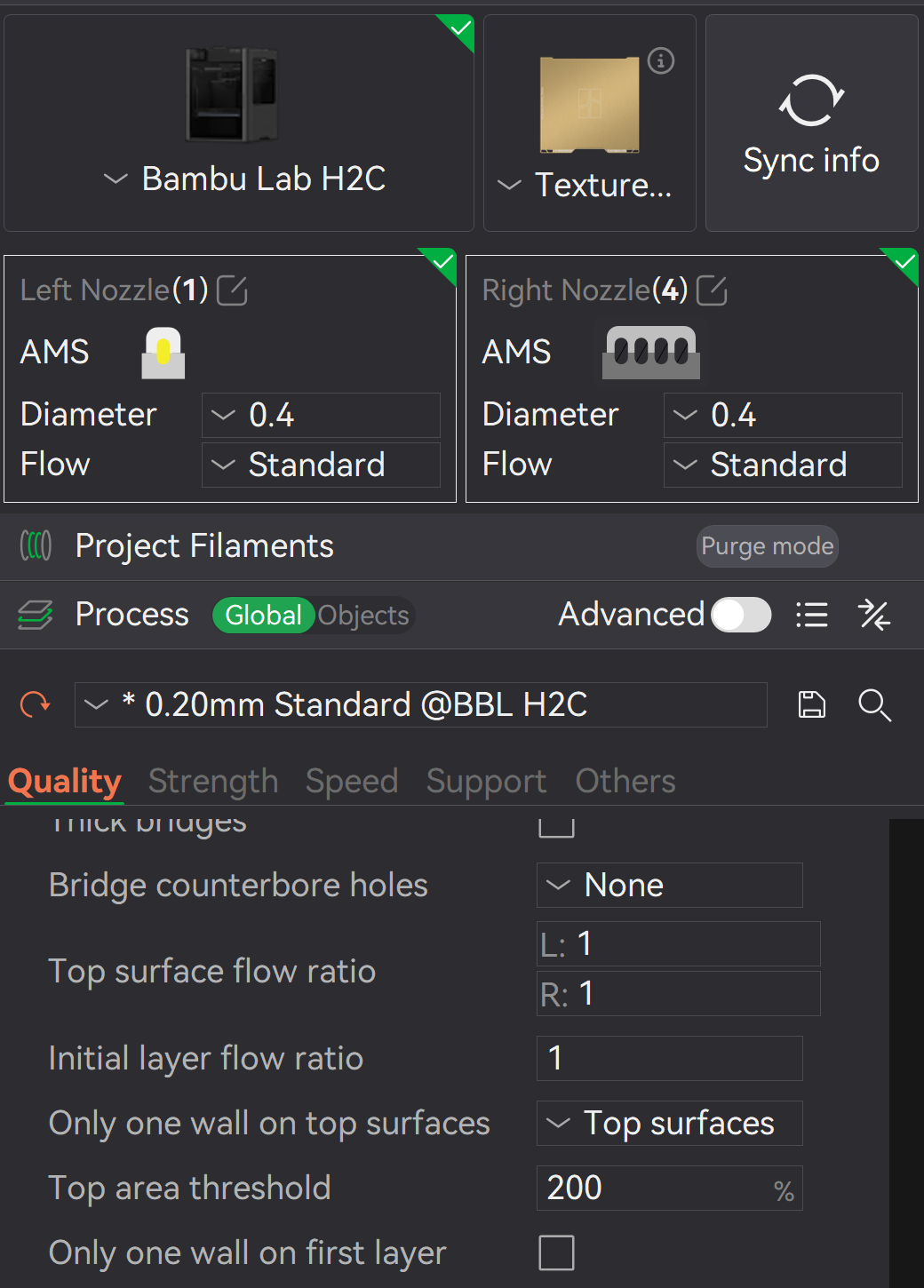Click the Sync info button

811,123
